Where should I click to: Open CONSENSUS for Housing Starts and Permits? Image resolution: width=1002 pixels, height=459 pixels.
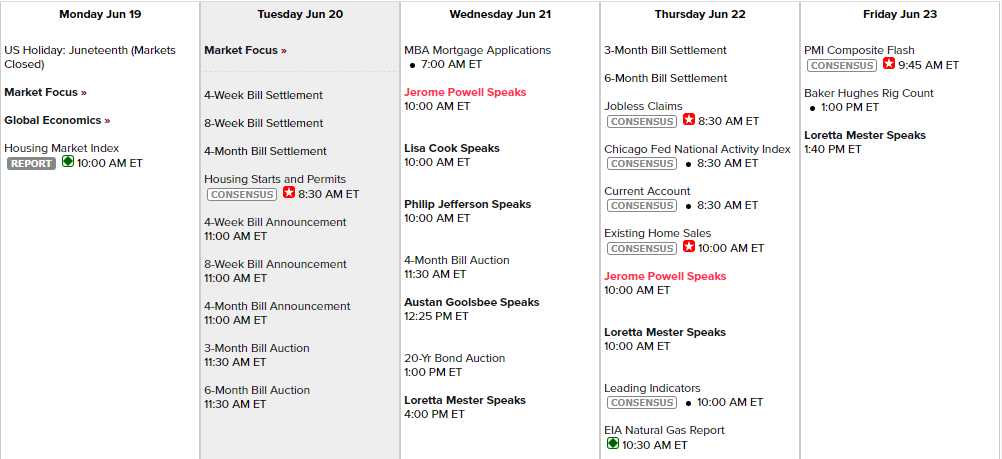[241, 194]
